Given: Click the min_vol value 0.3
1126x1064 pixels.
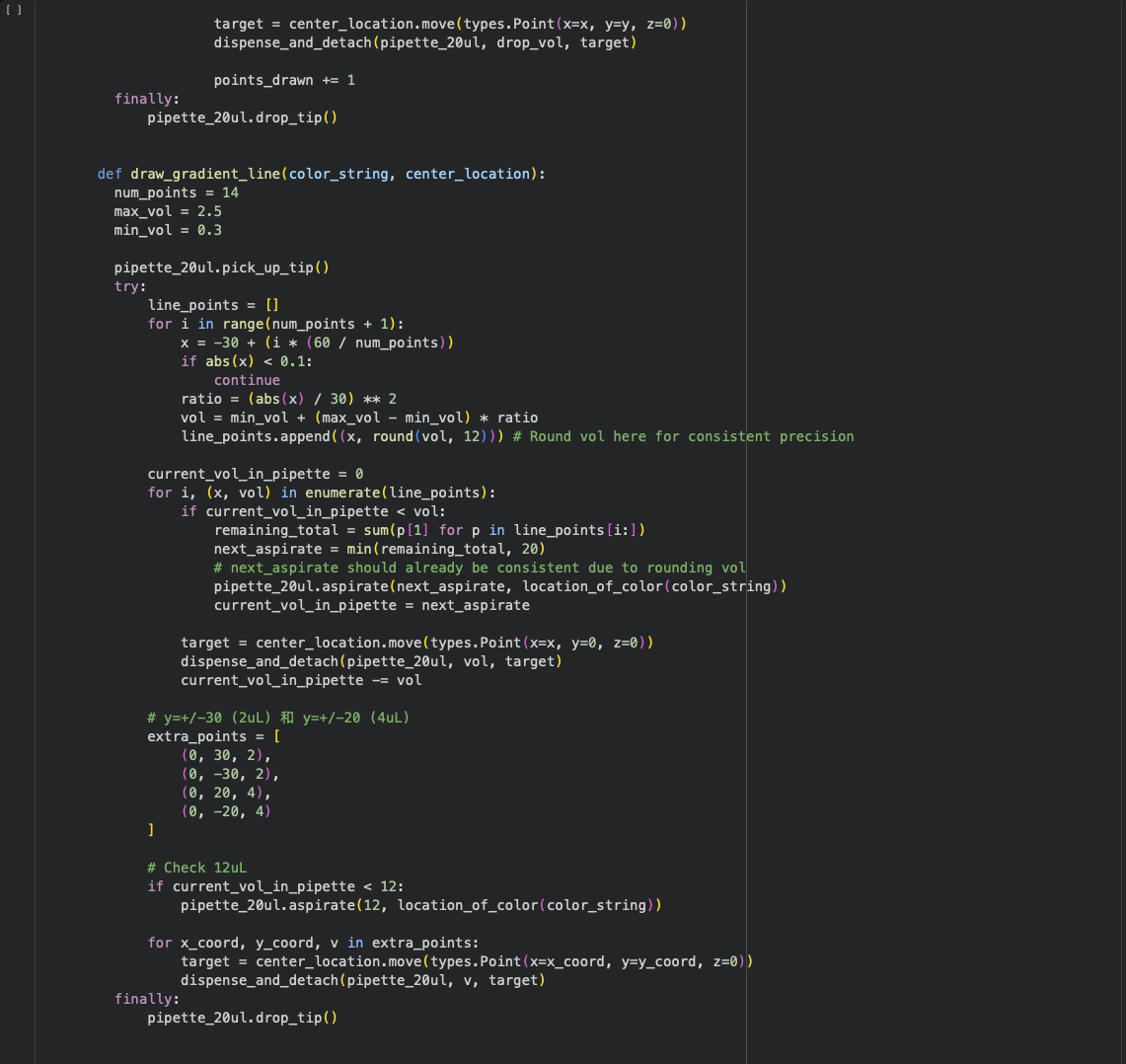Looking at the screenshot, I should tap(209, 230).
